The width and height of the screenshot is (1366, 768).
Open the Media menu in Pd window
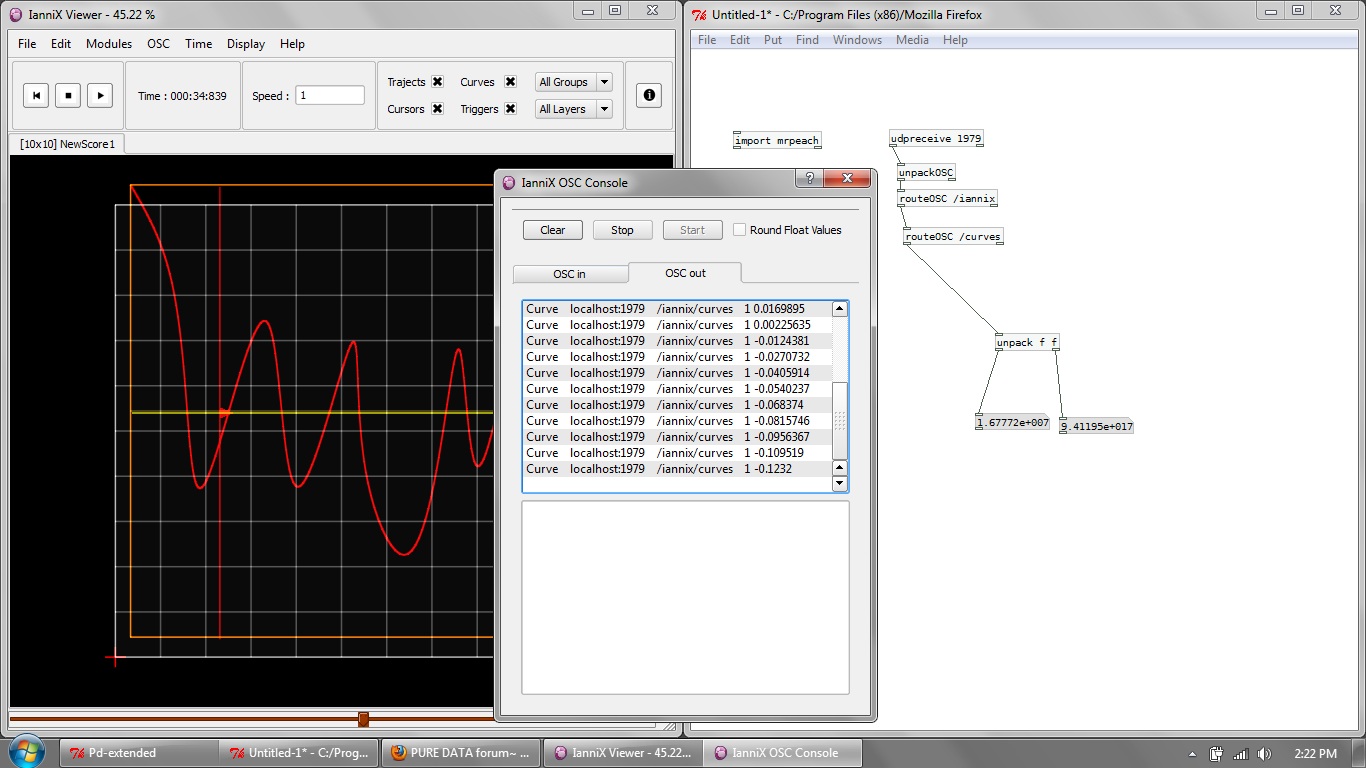912,40
